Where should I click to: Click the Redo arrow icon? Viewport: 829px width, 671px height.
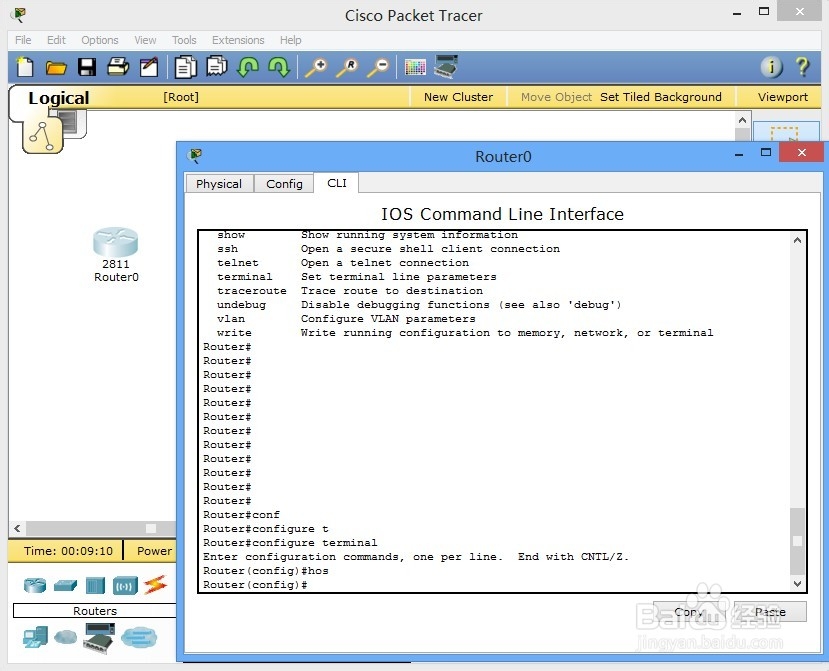pos(279,67)
